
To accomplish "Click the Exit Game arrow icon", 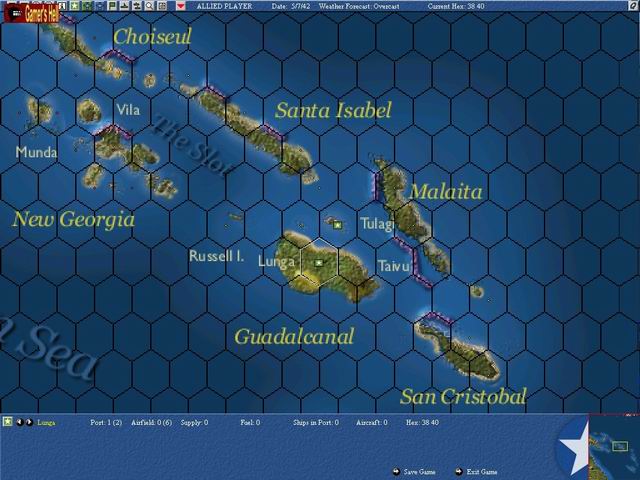I will (x=459, y=471).
